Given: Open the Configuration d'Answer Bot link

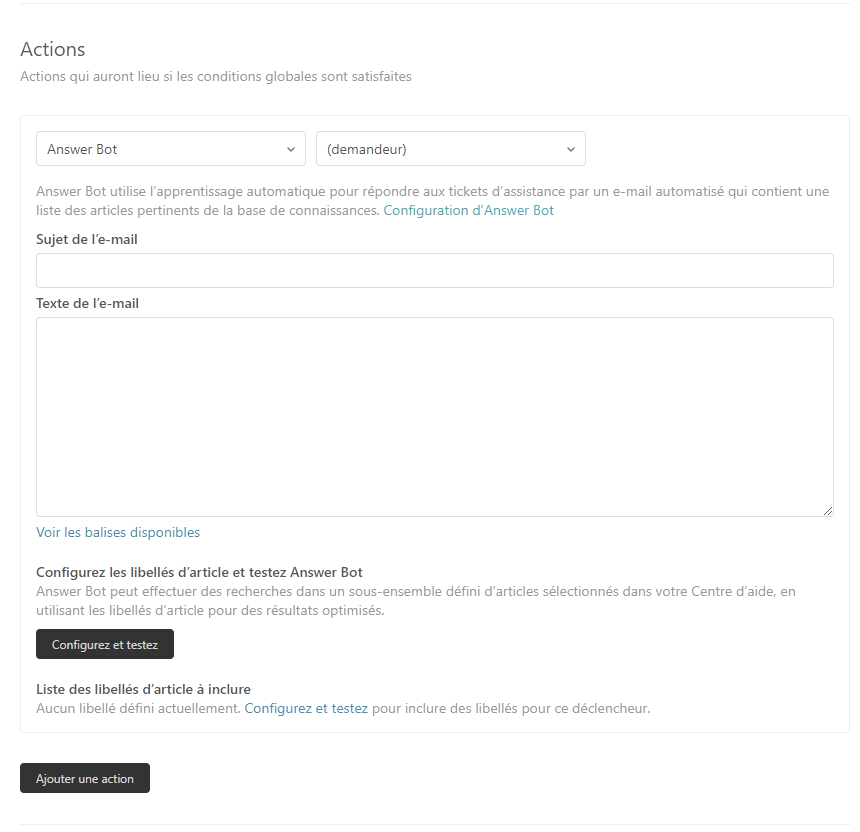Looking at the screenshot, I should 468,210.
